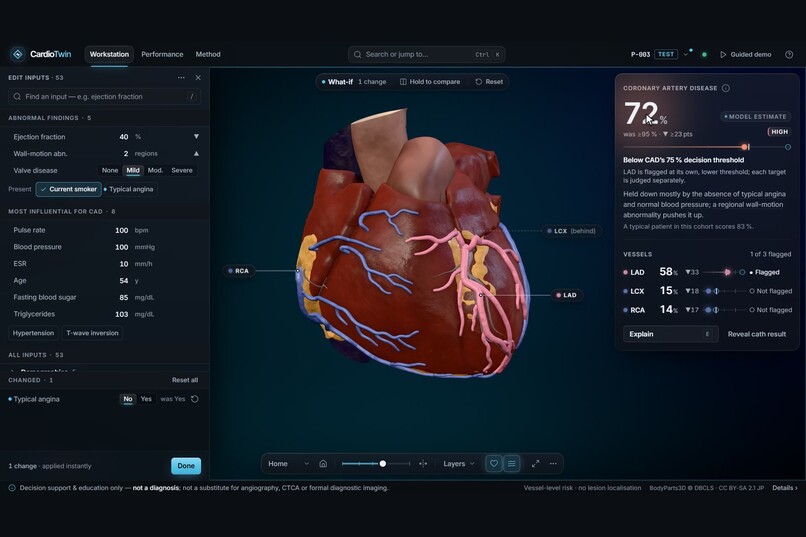Start the Guided demo

pyautogui.click(x=745, y=54)
